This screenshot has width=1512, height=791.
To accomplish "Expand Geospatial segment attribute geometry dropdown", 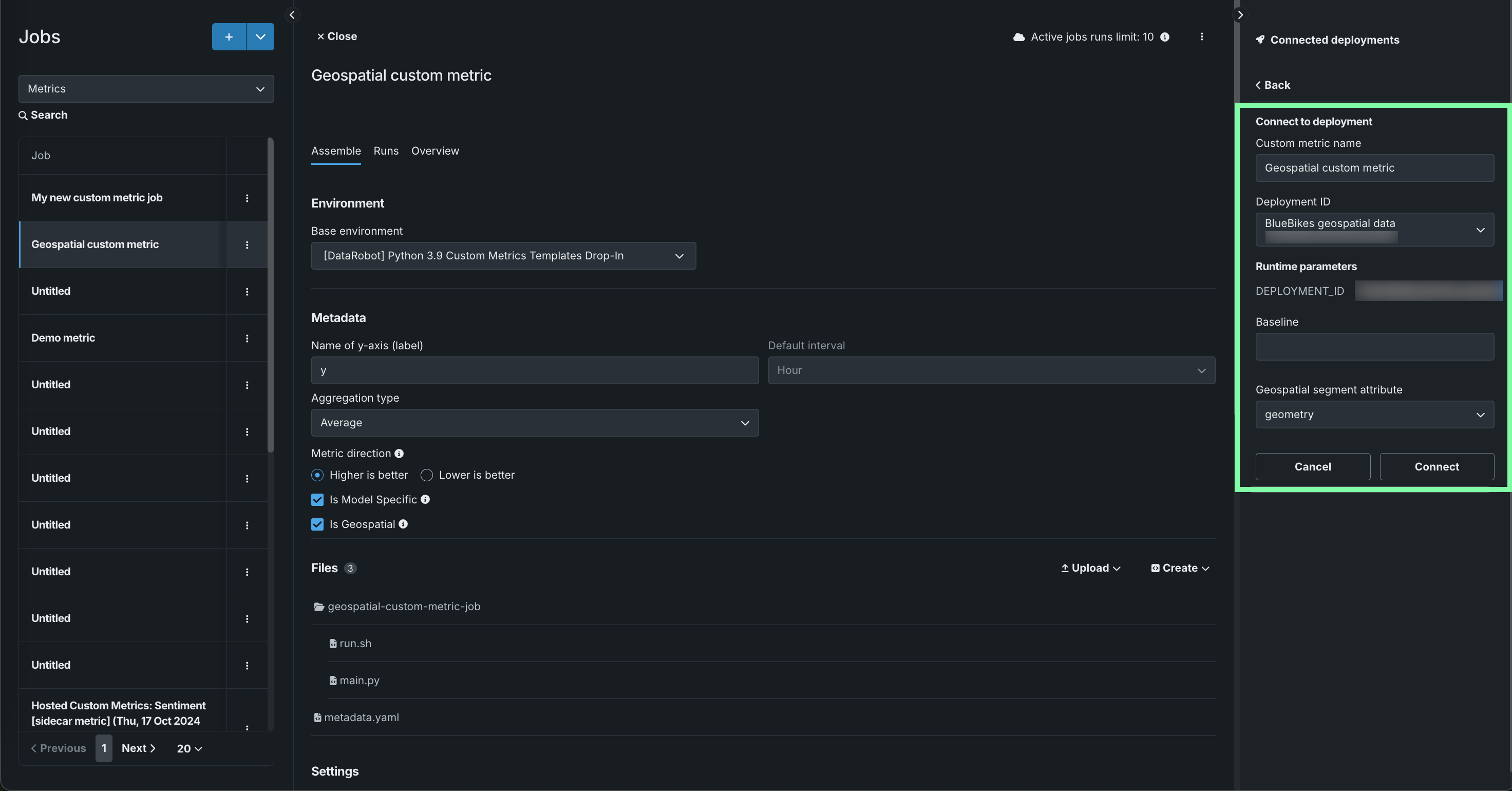I will tap(1374, 415).
